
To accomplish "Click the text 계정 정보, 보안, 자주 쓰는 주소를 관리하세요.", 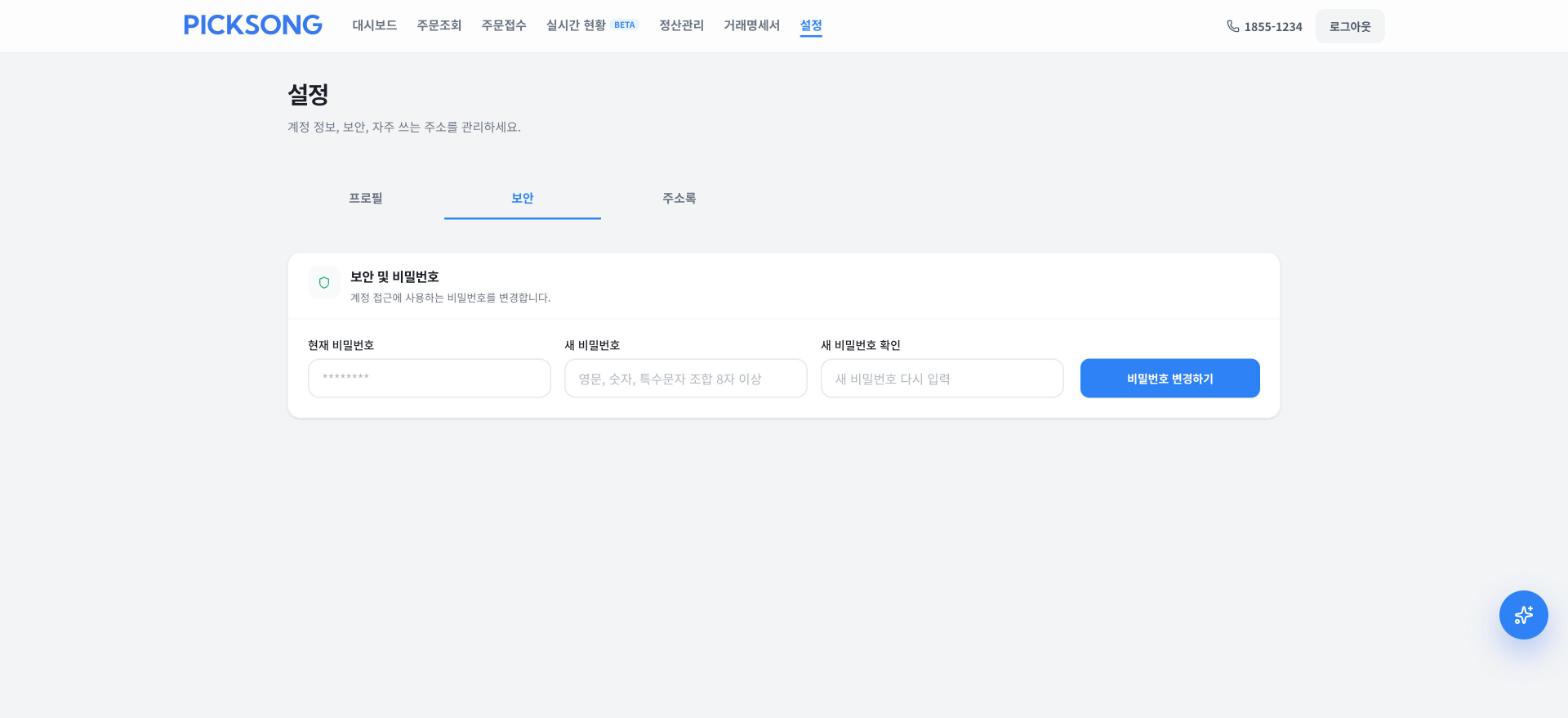I will click(404, 127).
